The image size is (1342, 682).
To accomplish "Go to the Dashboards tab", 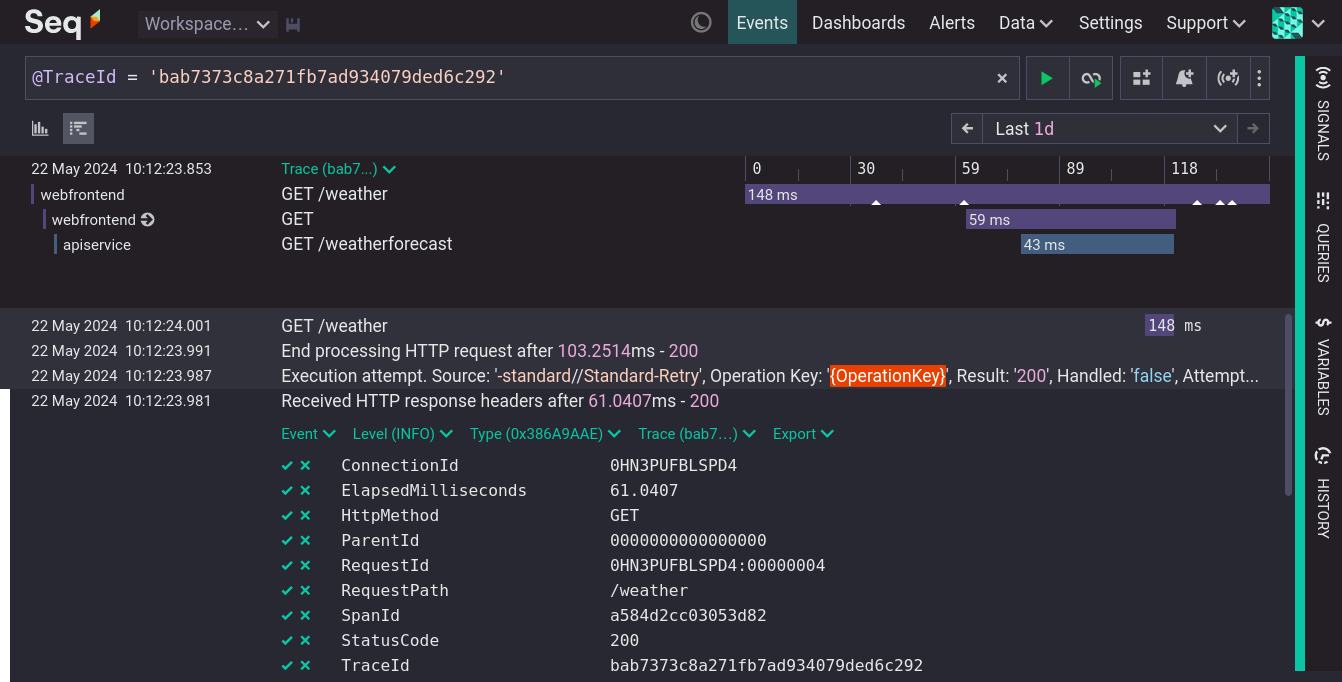I will (858, 22).
